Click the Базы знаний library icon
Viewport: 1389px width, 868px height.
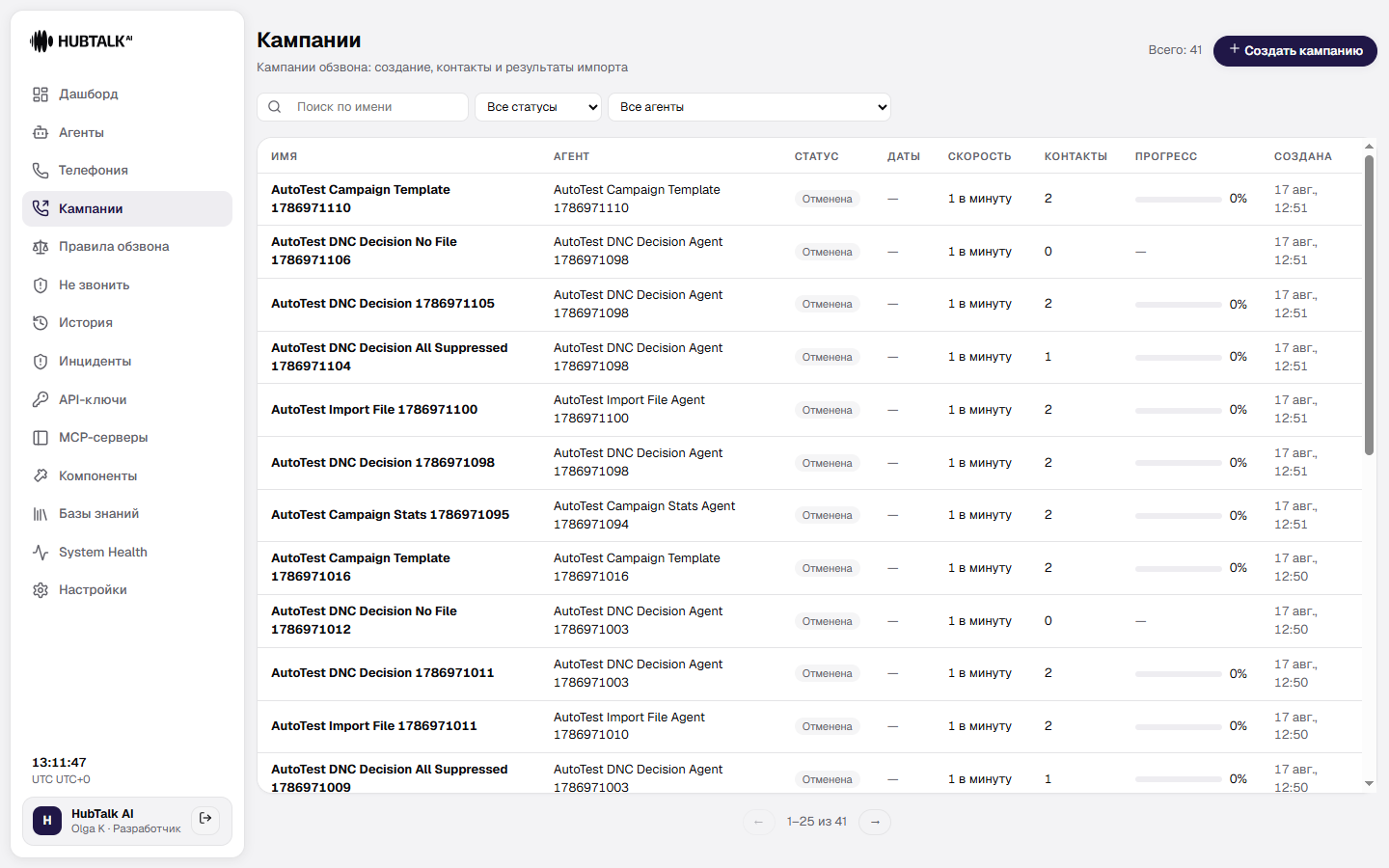click(x=41, y=514)
